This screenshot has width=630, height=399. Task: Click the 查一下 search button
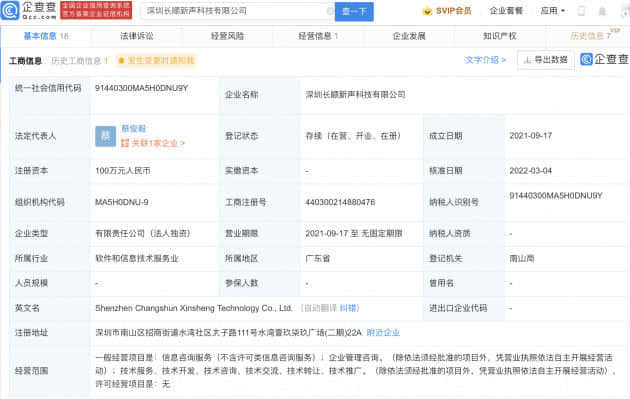coord(354,12)
